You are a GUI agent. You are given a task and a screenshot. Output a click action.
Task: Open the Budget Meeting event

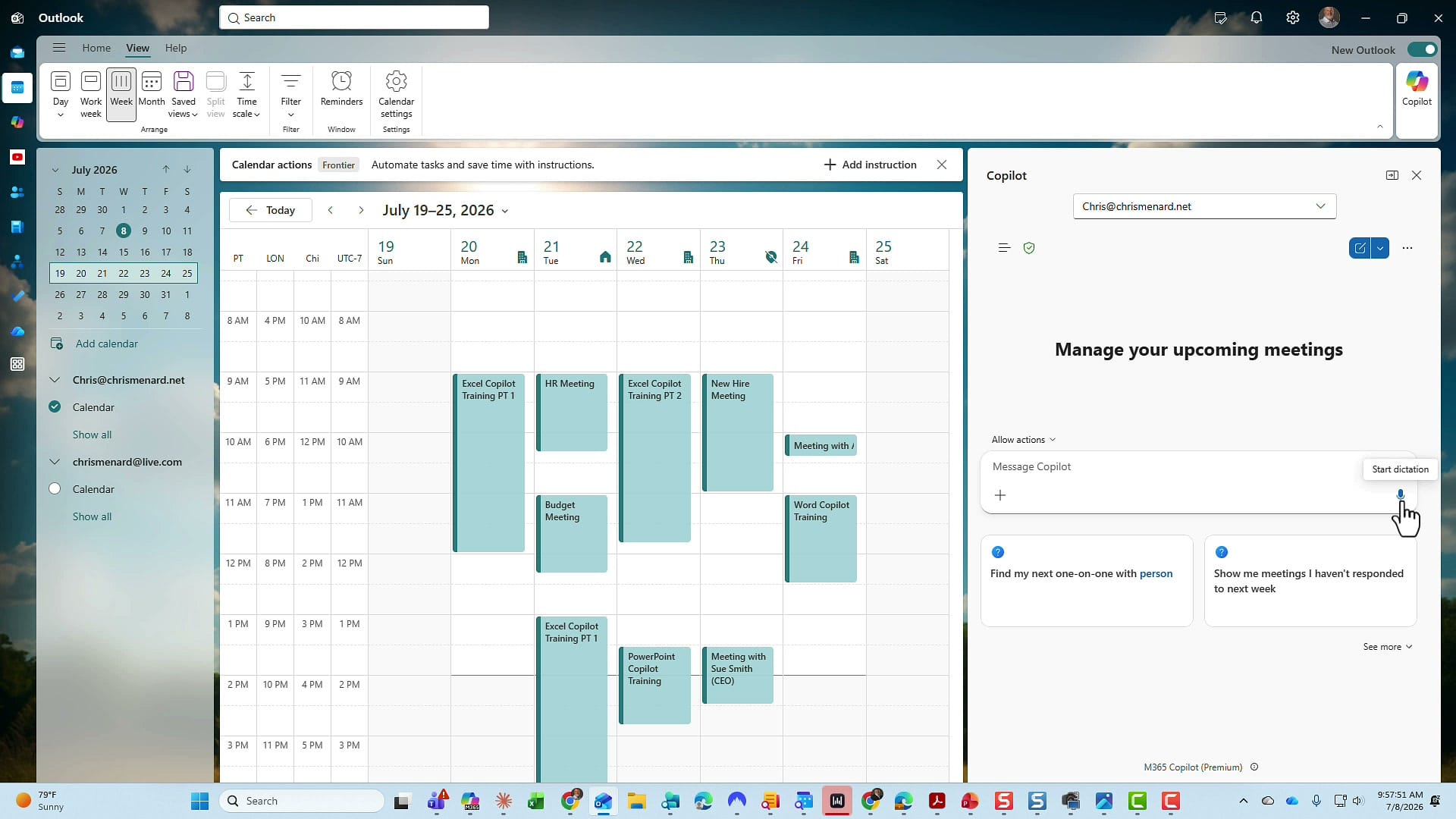[572, 534]
